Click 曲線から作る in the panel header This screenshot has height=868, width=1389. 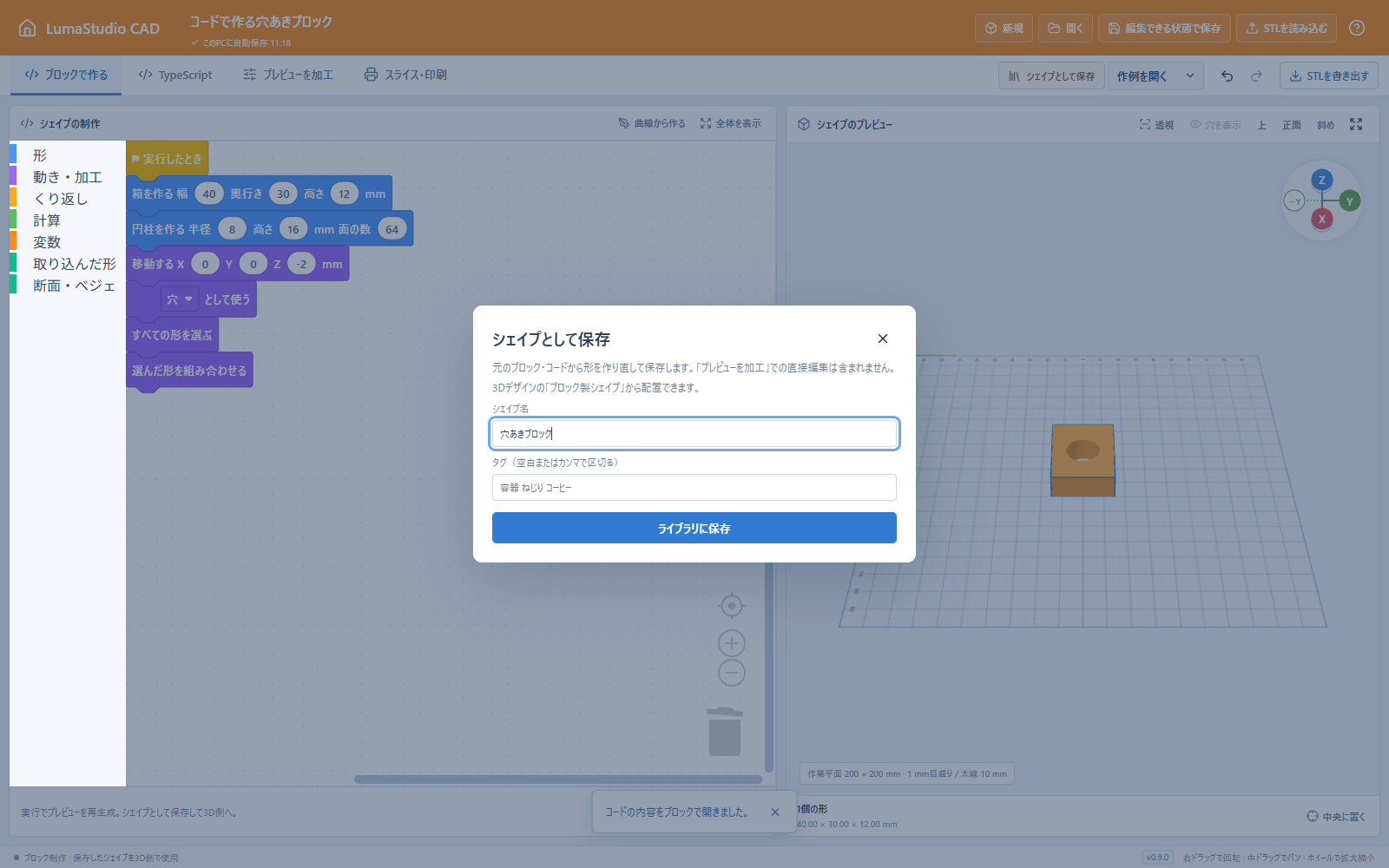point(652,123)
